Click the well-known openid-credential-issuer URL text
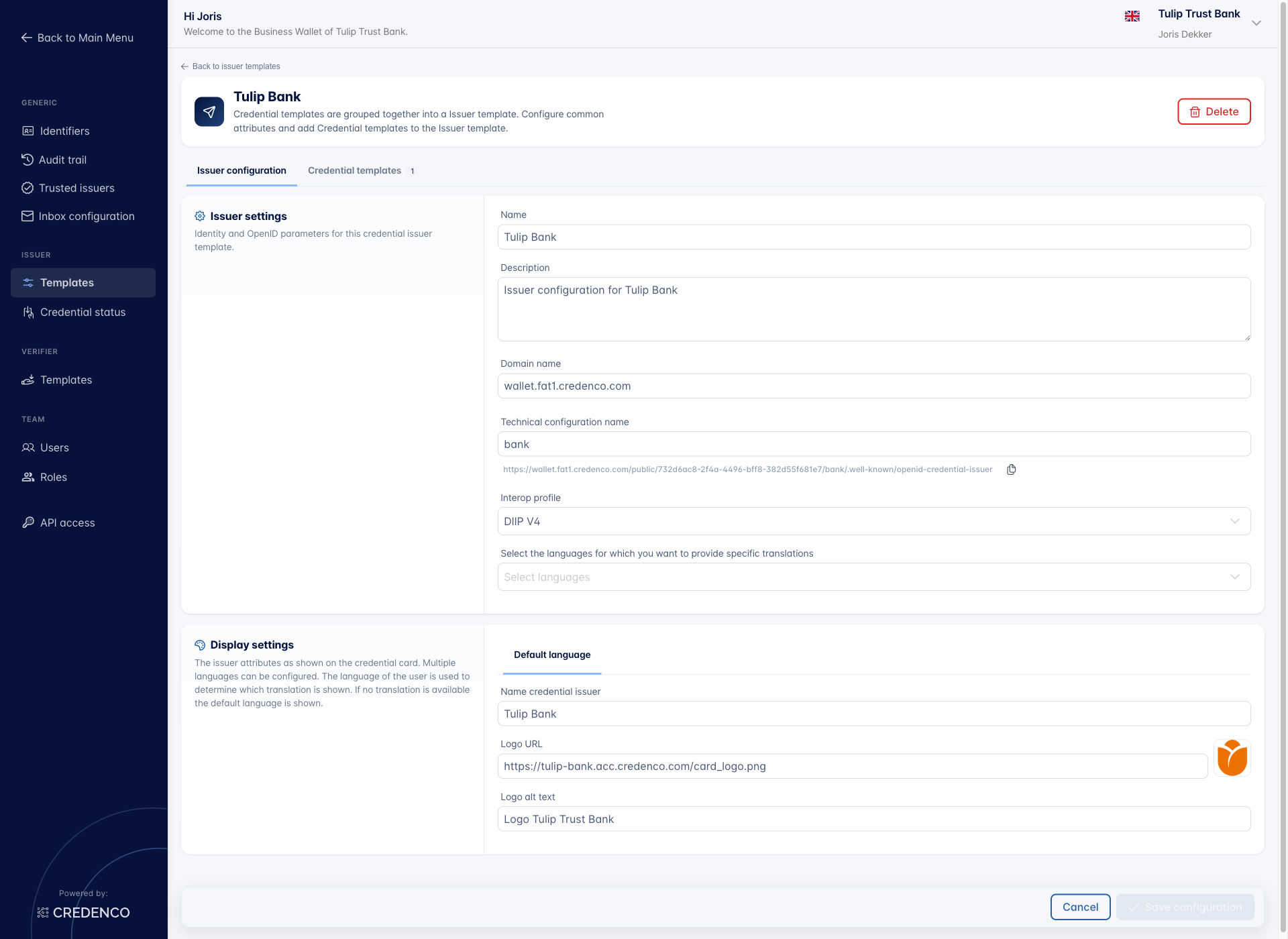 click(747, 469)
